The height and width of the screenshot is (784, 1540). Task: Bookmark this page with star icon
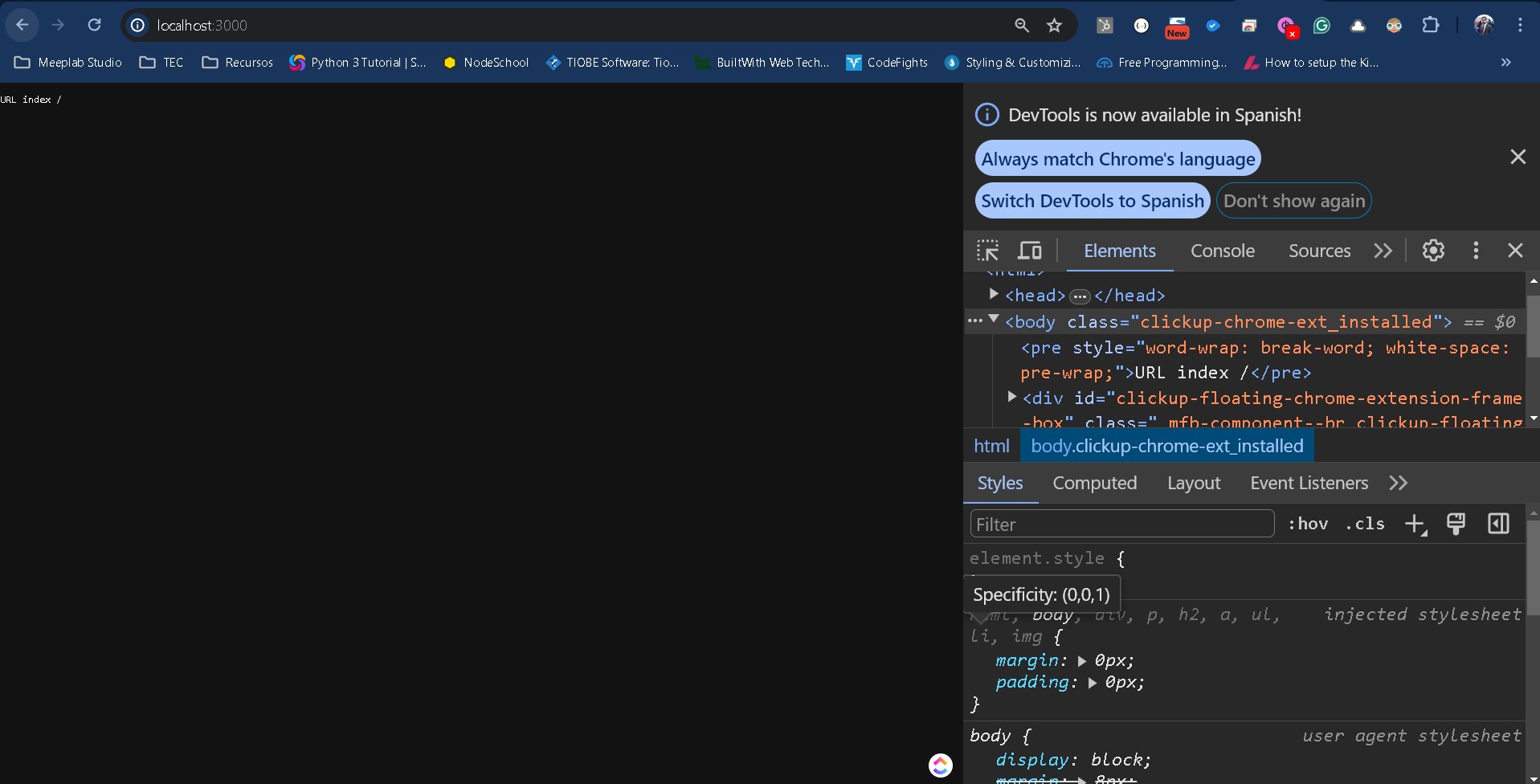1054,26
